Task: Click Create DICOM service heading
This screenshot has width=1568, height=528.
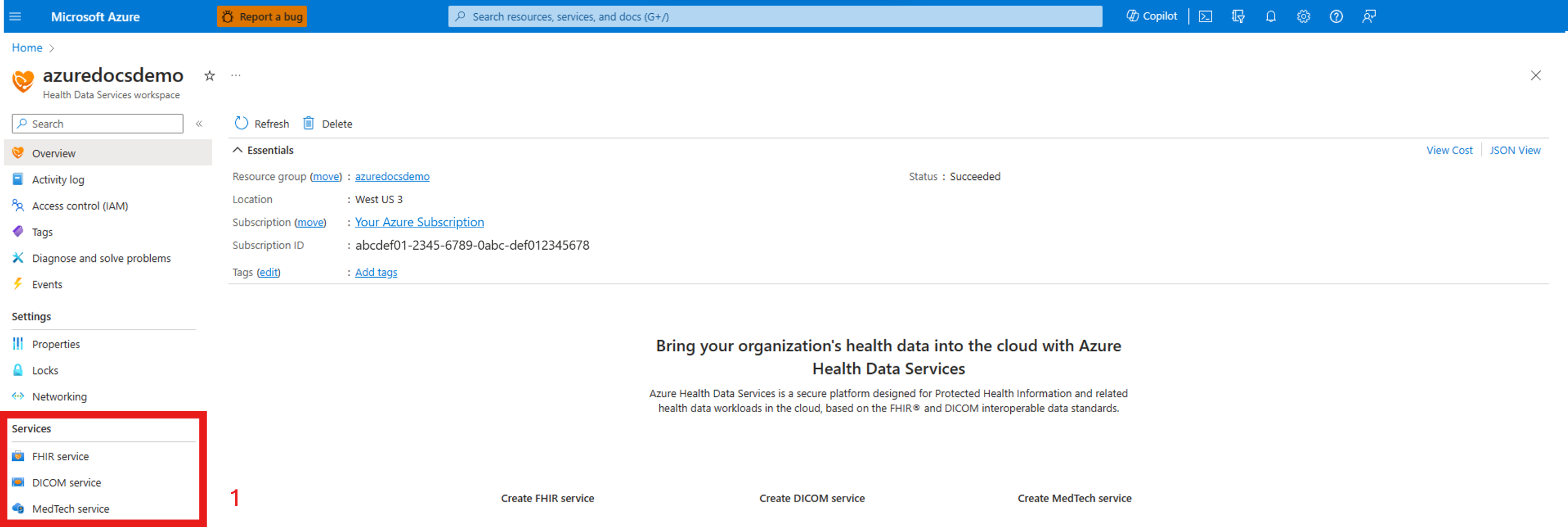Action: [x=812, y=498]
